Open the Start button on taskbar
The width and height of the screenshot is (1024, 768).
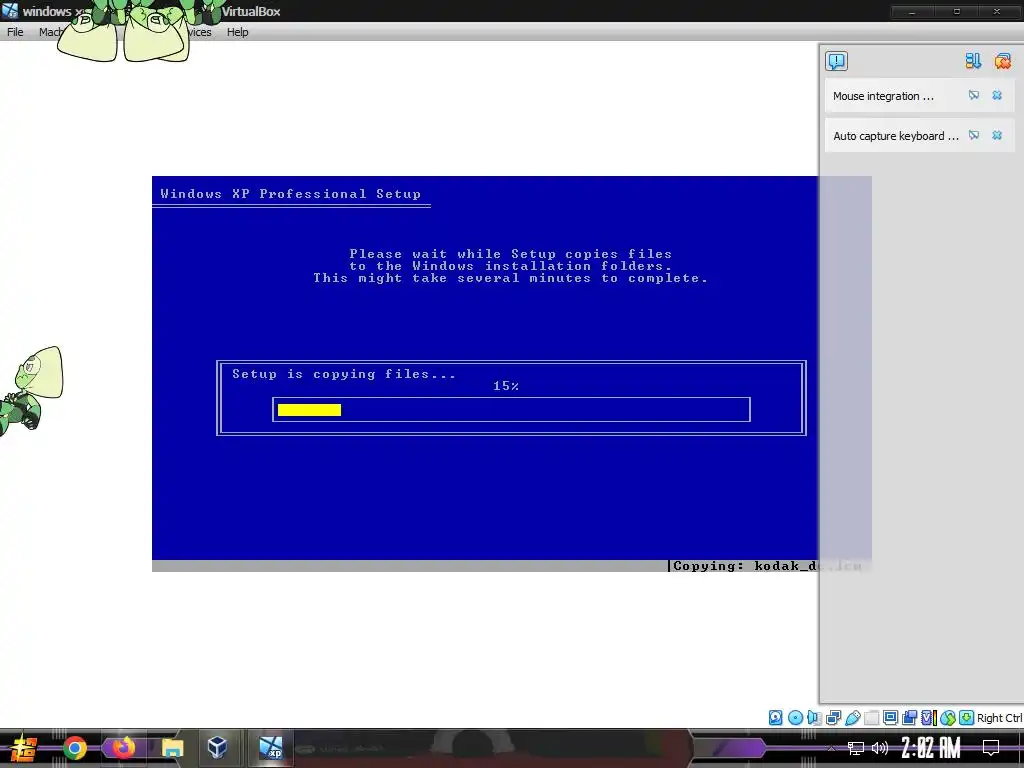pos(23,748)
